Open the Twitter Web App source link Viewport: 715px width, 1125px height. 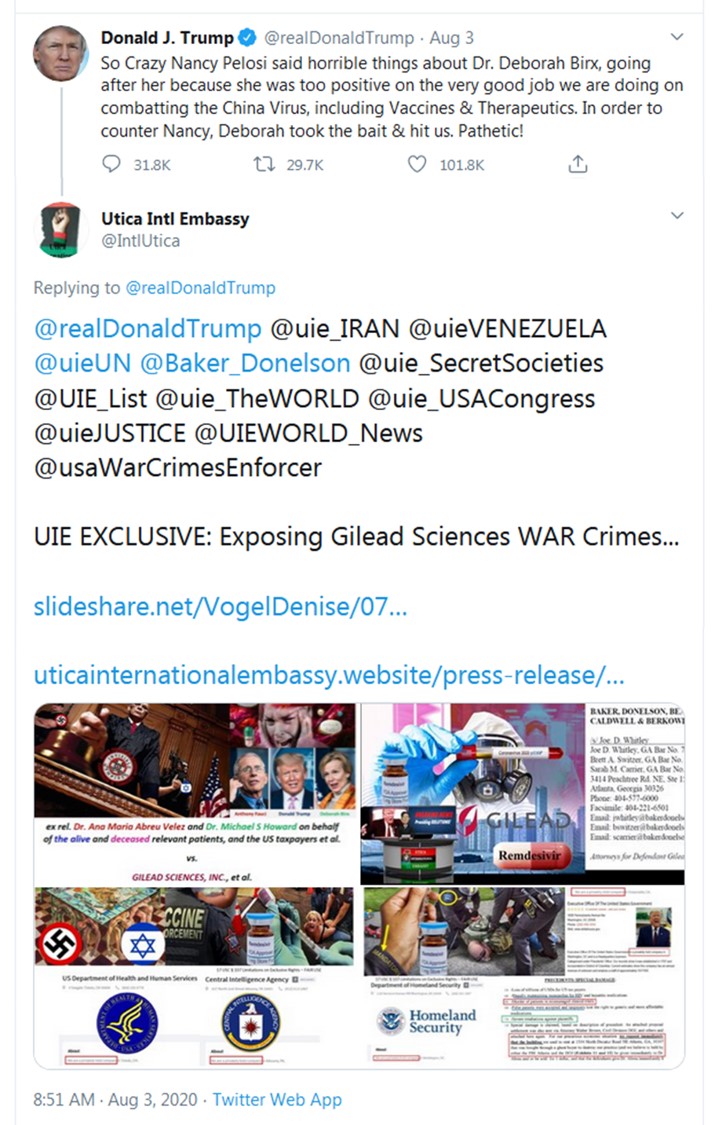tap(277, 1099)
